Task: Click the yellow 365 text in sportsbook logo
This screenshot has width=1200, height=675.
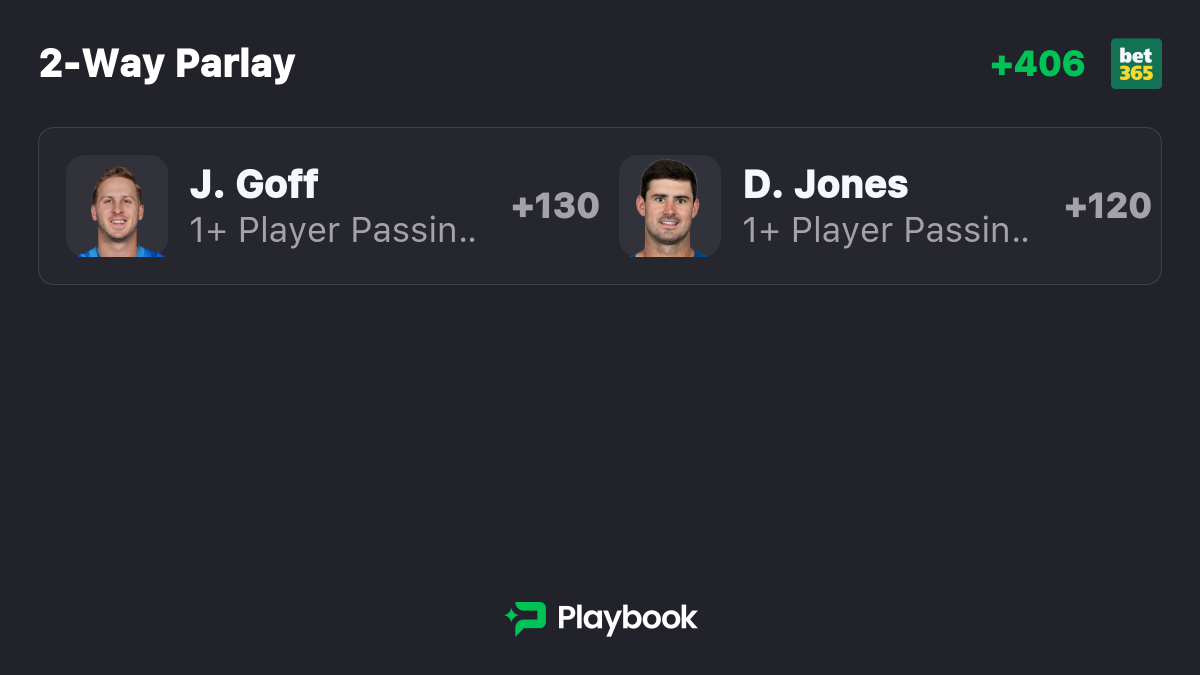Action: (1136, 74)
